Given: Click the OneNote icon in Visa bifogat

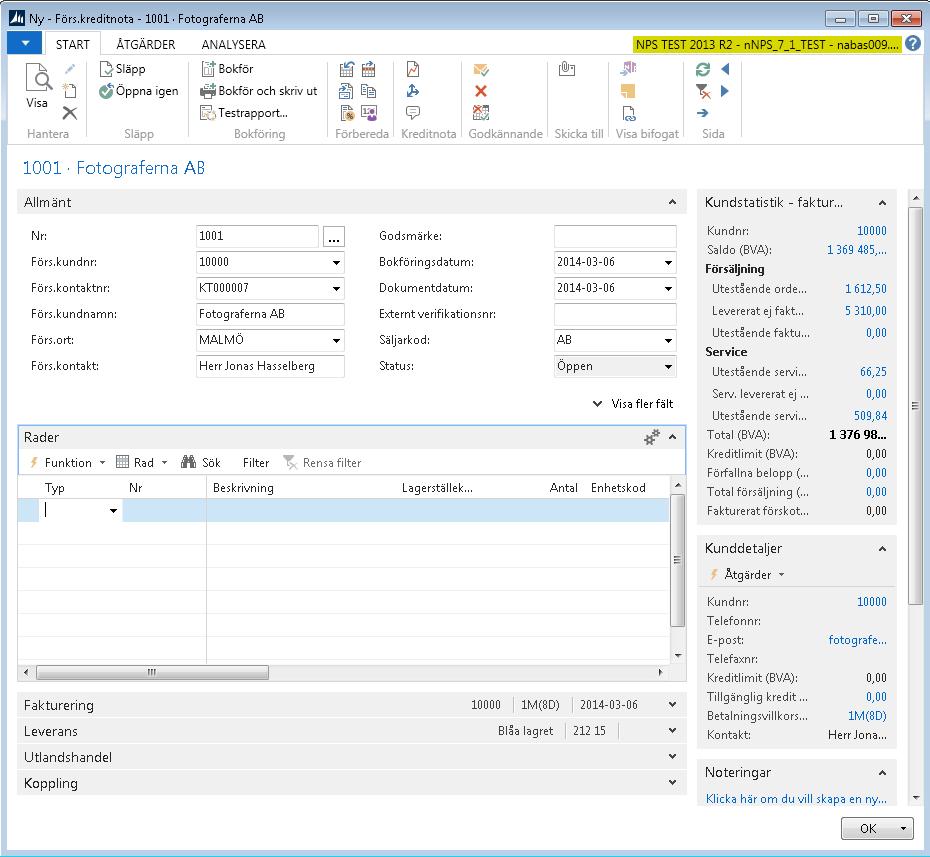Looking at the screenshot, I should [628, 69].
